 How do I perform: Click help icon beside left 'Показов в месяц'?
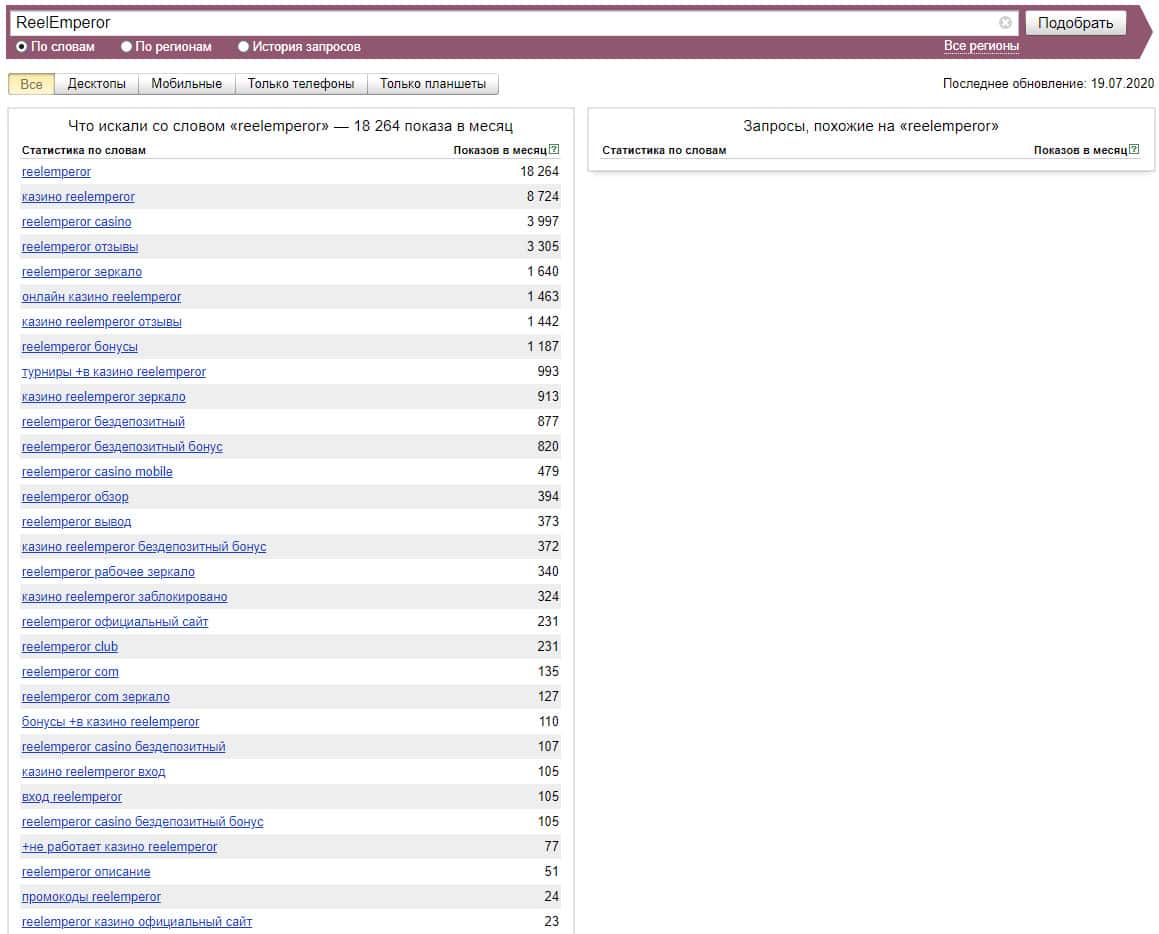[x=554, y=150]
